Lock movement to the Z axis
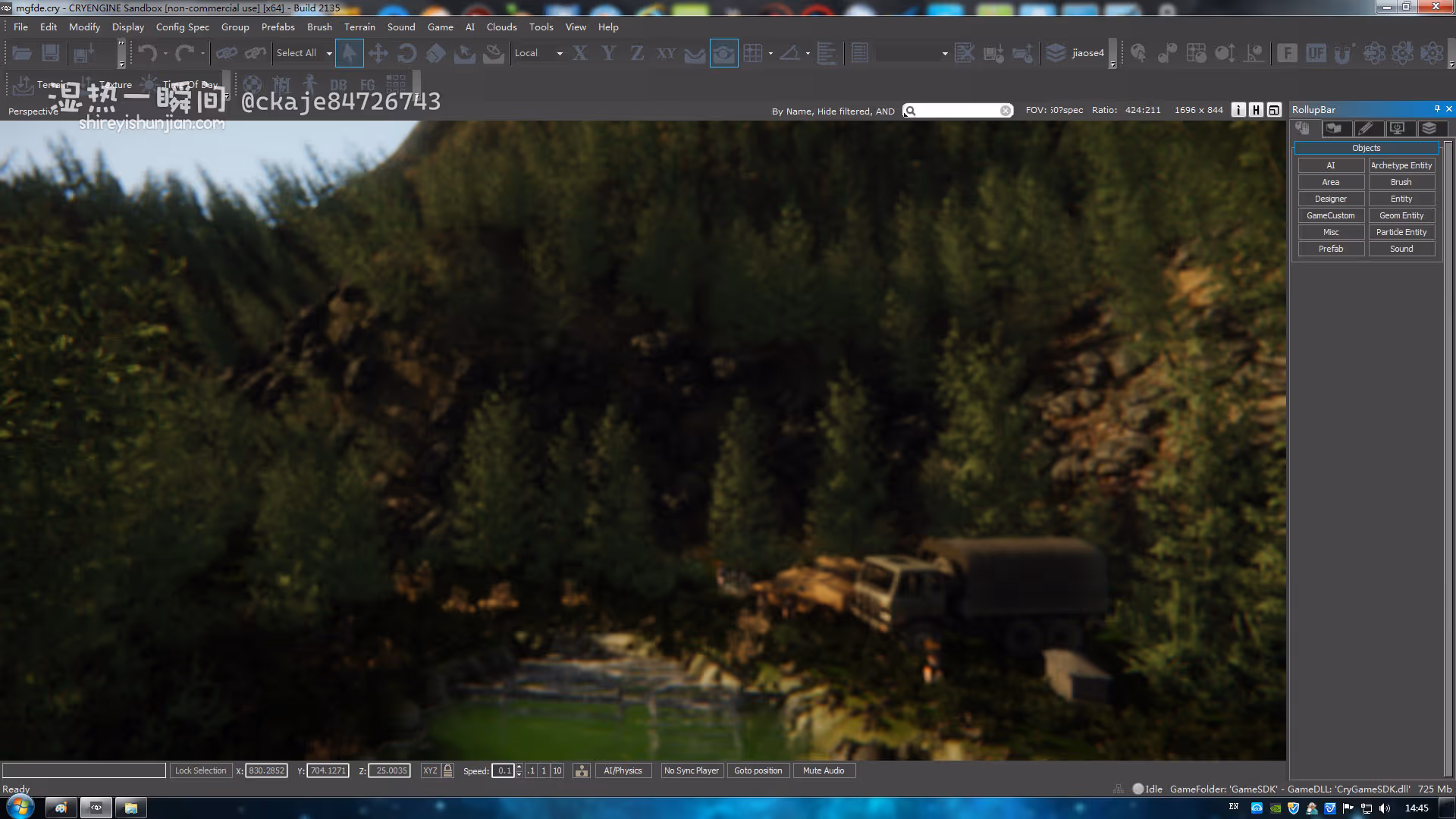This screenshot has width=1456, height=819. [637, 53]
